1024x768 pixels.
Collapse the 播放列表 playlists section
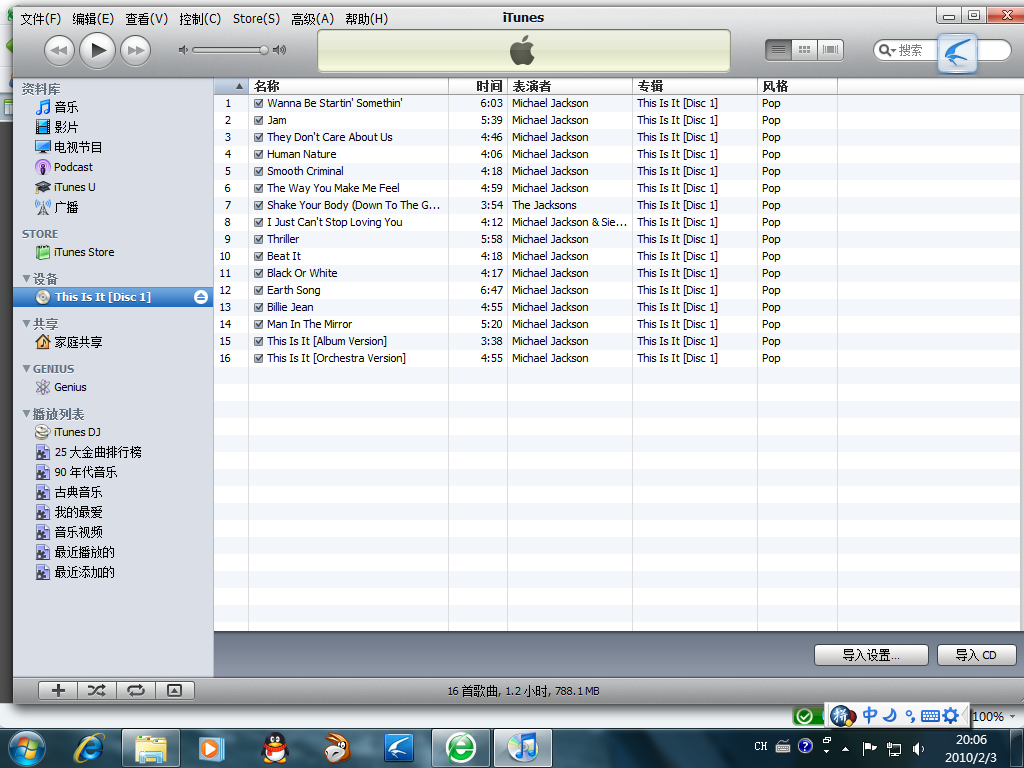pos(27,413)
